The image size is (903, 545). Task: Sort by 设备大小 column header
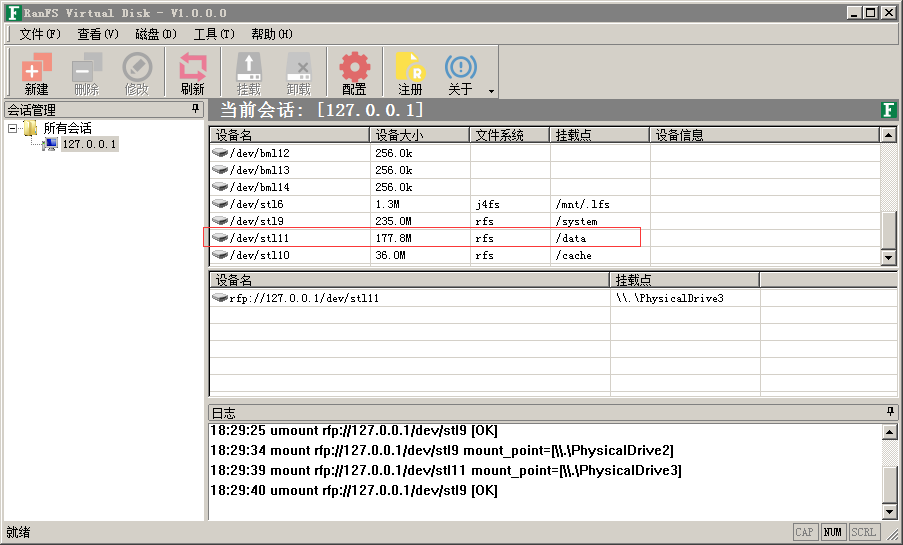coord(419,135)
